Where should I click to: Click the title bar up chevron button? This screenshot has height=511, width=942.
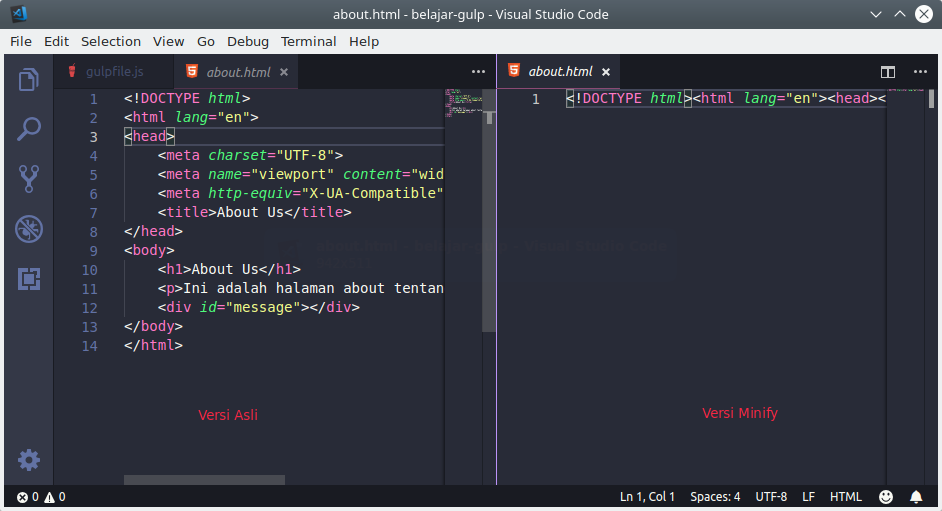click(899, 14)
